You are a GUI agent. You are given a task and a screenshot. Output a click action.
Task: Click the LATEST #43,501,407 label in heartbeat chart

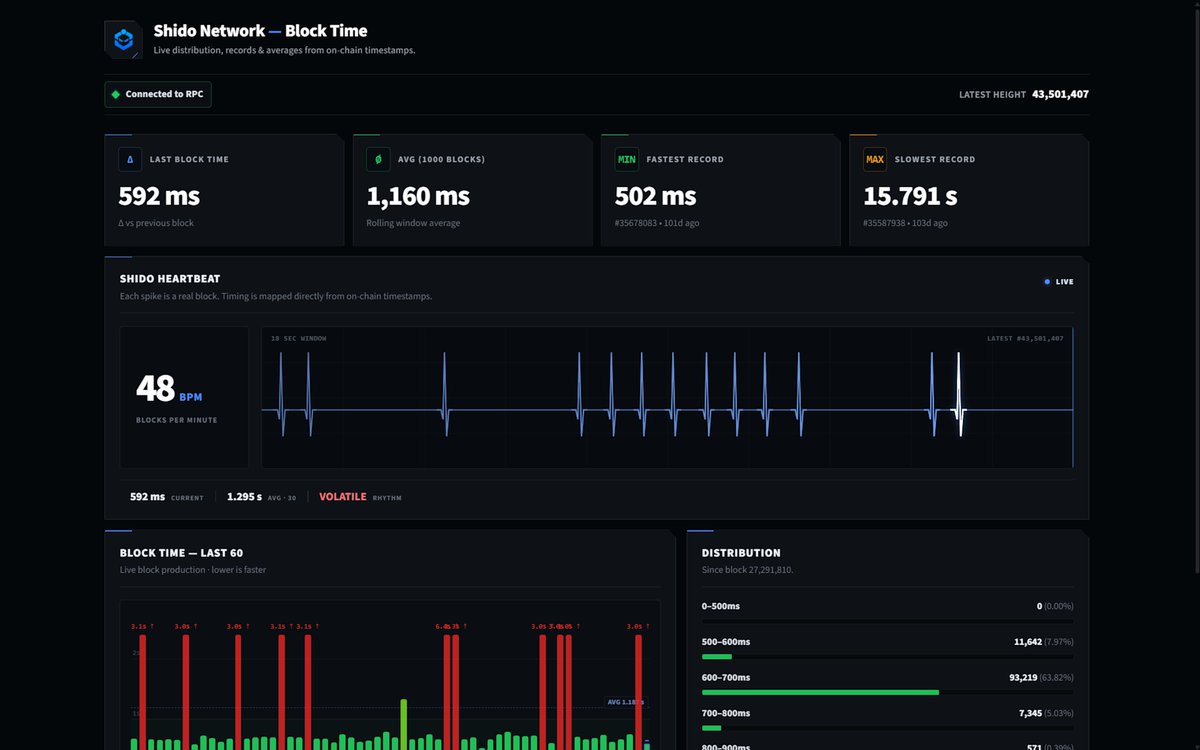[x=1025, y=339]
